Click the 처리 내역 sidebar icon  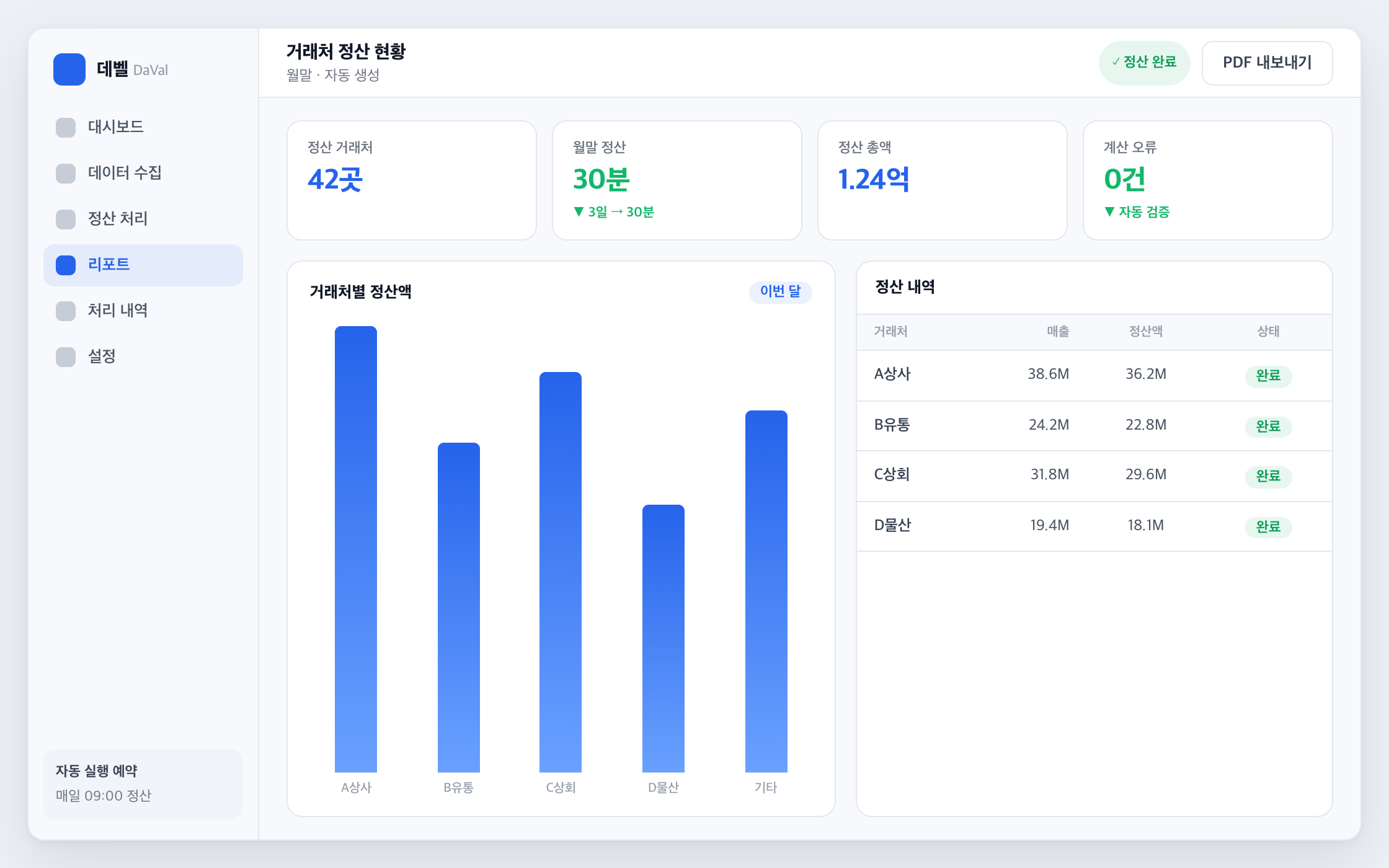66,311
